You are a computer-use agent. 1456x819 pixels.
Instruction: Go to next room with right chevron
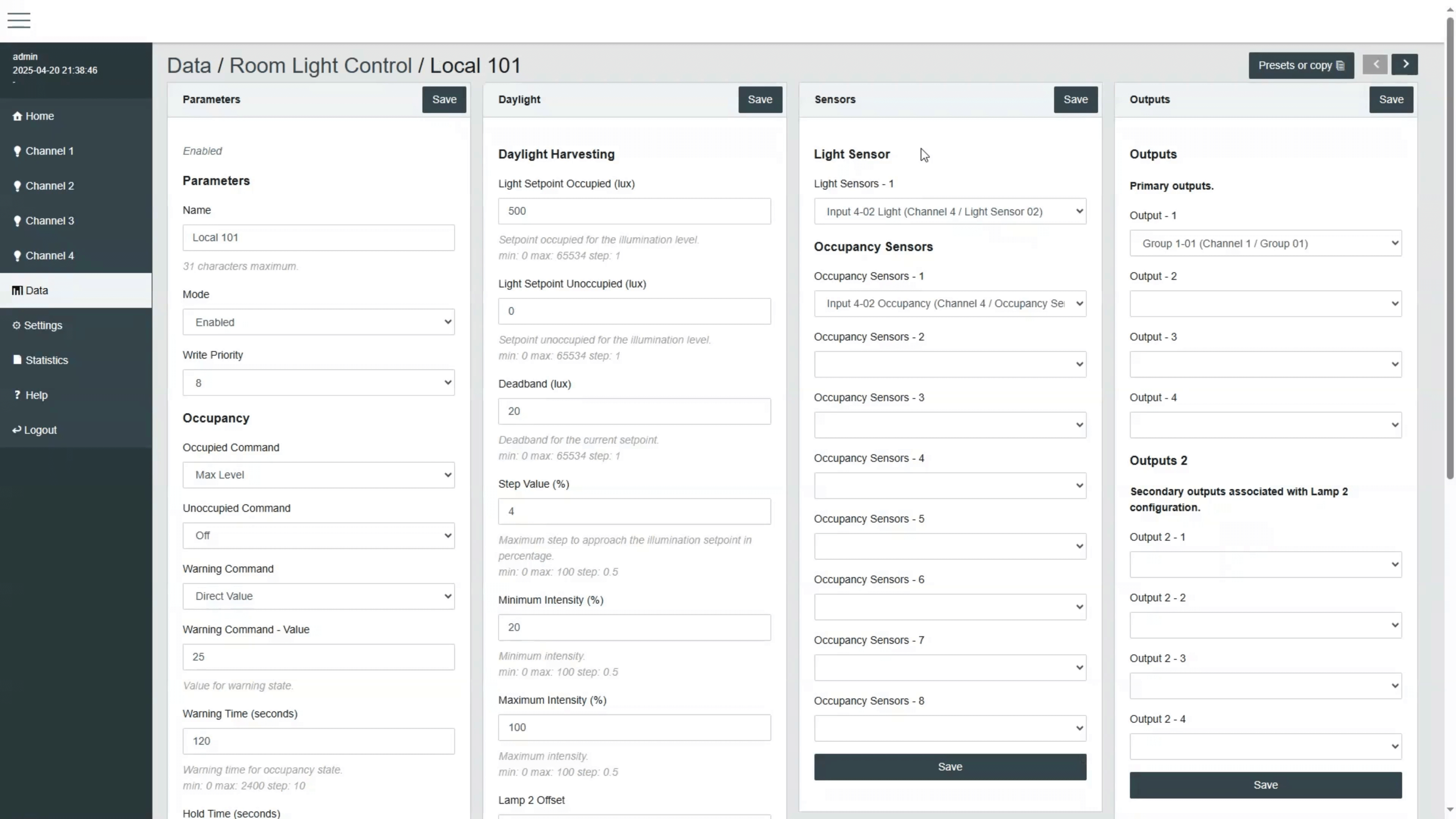click(x=1405, y=64)
